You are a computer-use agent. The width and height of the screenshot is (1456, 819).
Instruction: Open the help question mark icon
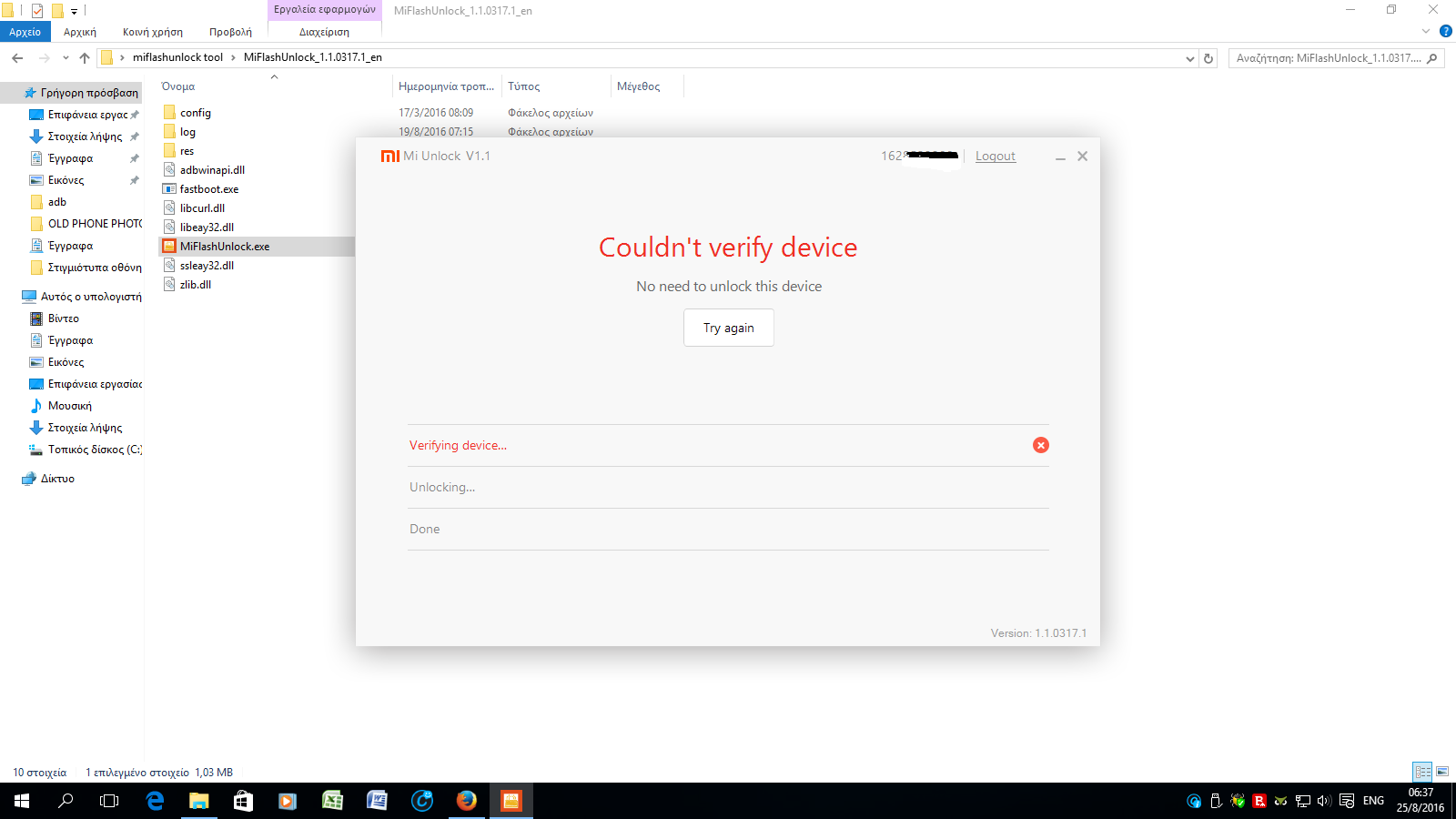pyautogui.click(x=1445, y=32)
